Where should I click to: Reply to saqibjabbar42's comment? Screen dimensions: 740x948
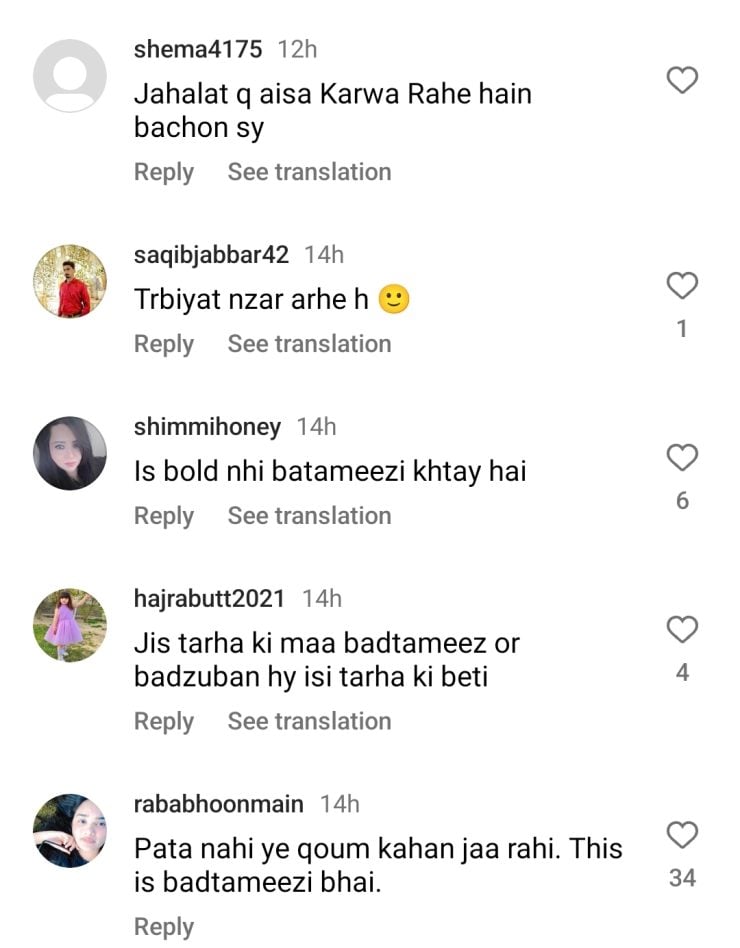pyautogui.click(x=164, y=344)
